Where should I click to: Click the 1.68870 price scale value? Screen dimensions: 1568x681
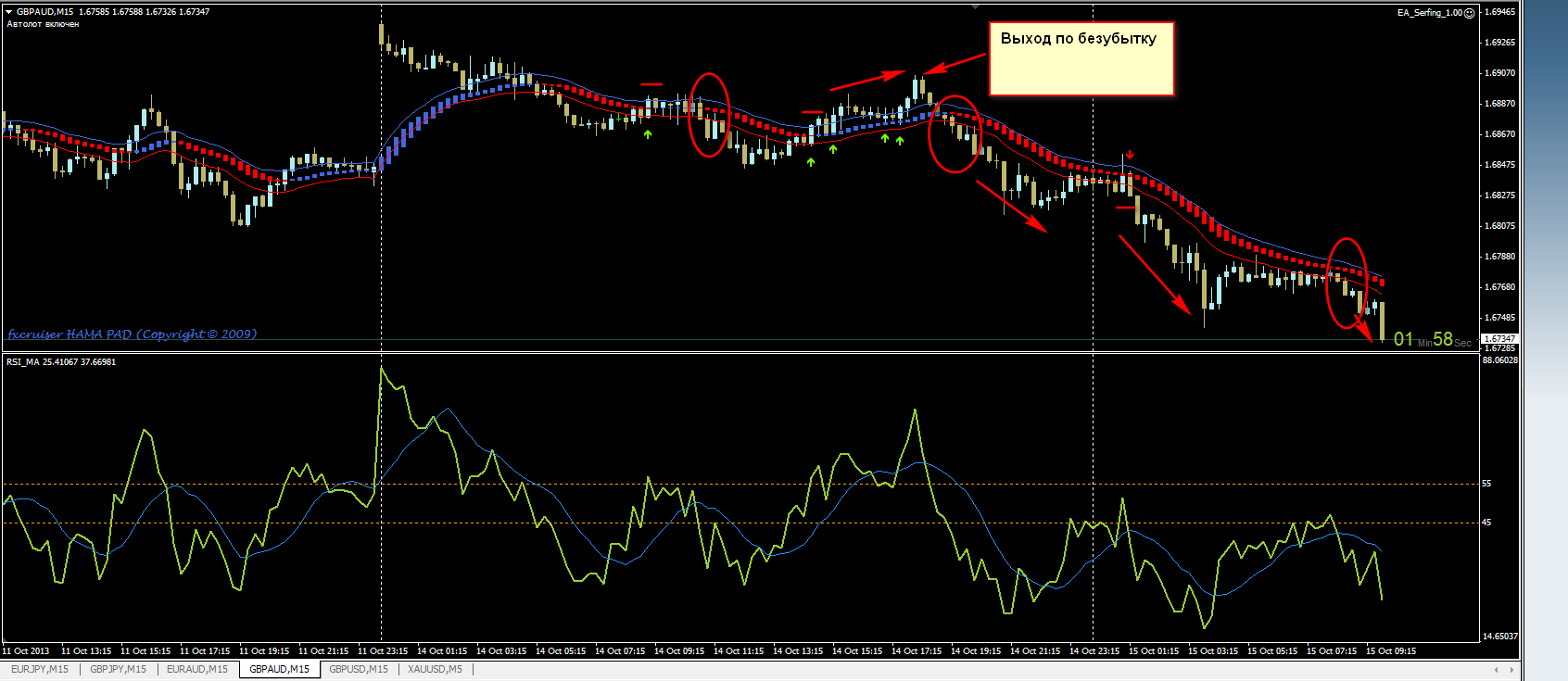coord(1500,104)
